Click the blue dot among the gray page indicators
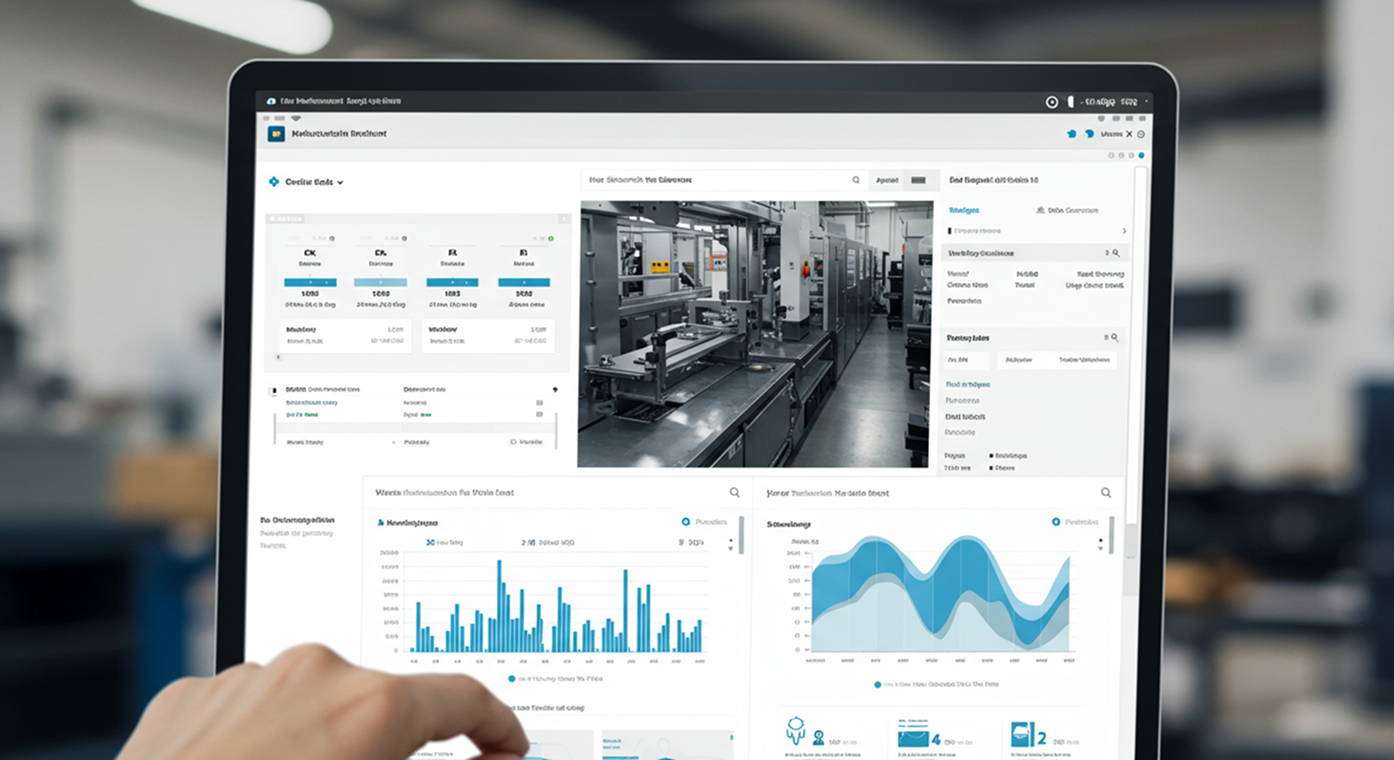 pyautogui.click(x=1141, y=156)
